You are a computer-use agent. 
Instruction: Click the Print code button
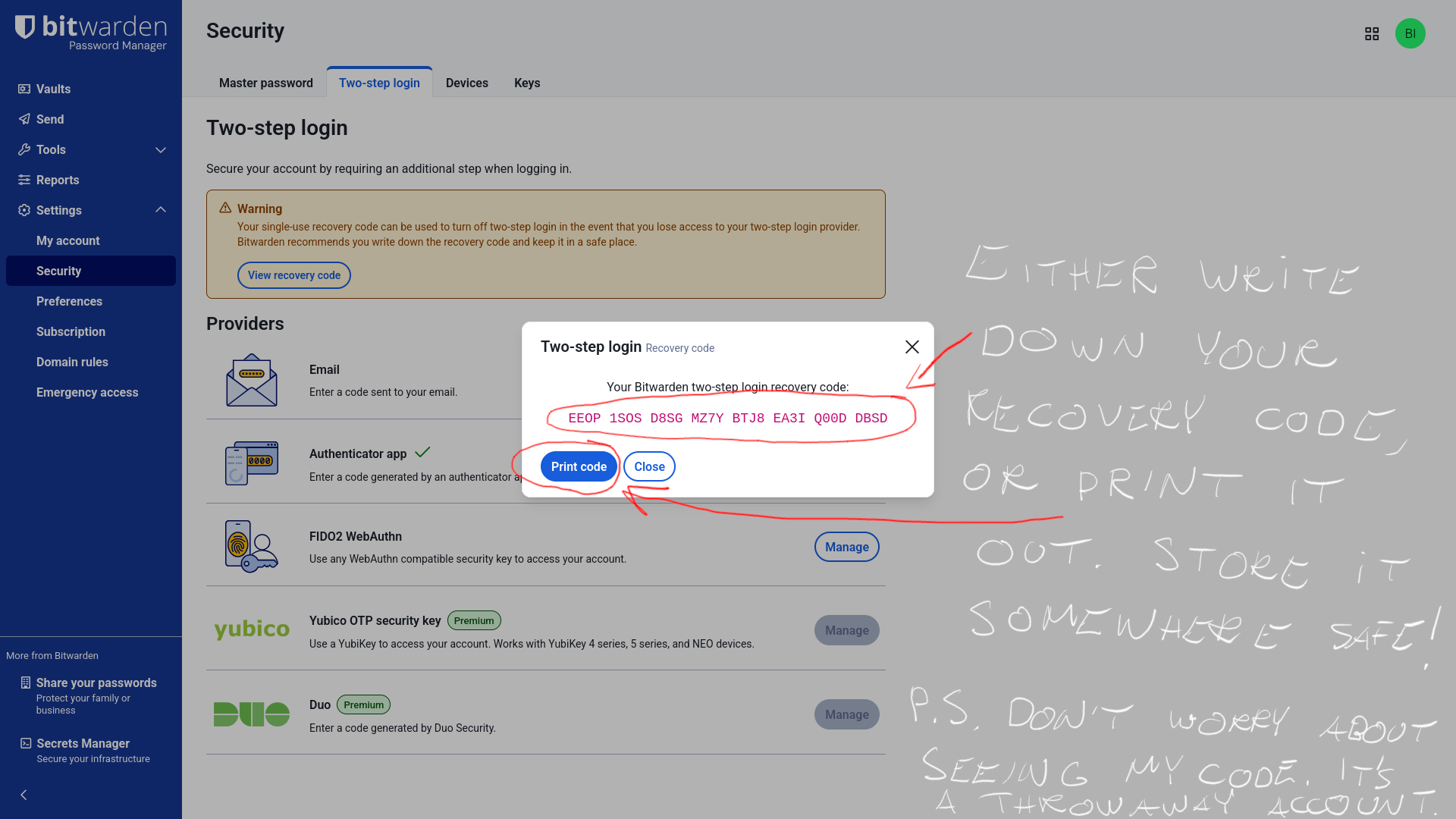click(579, 466)
